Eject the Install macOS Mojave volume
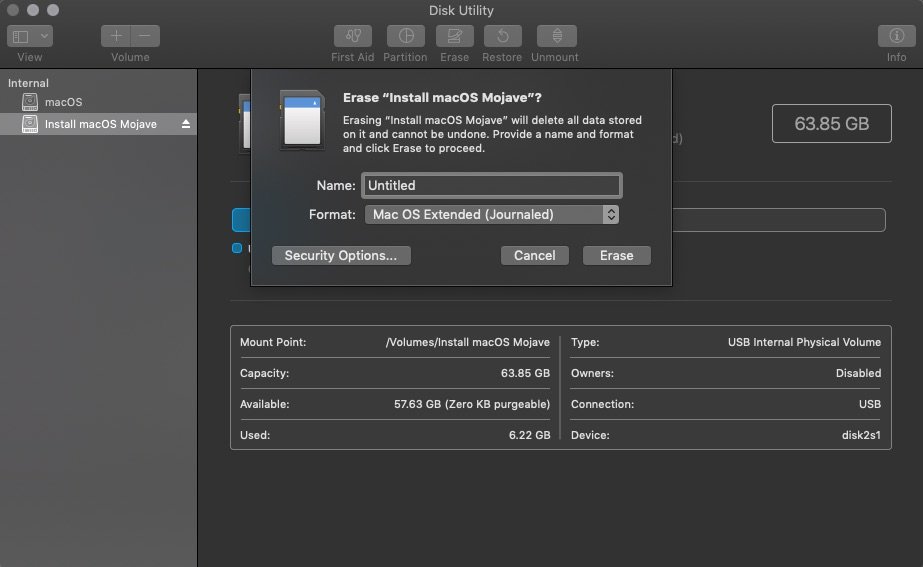 click(x=186, y=124)
